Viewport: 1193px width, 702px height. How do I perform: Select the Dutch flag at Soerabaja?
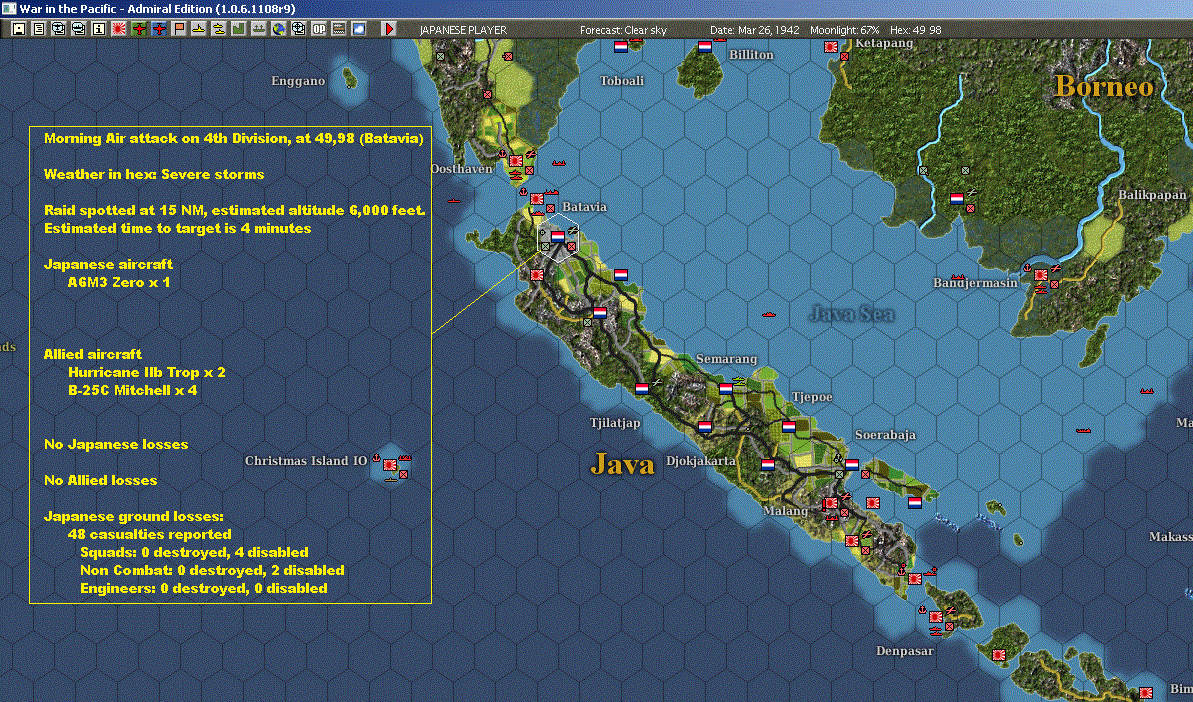pyautogui.click(x=852, y=465)
